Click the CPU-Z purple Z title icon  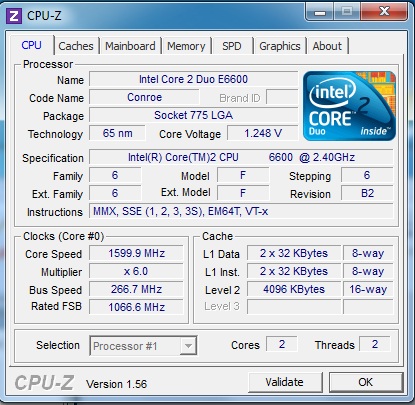click(x=14, y=16)
